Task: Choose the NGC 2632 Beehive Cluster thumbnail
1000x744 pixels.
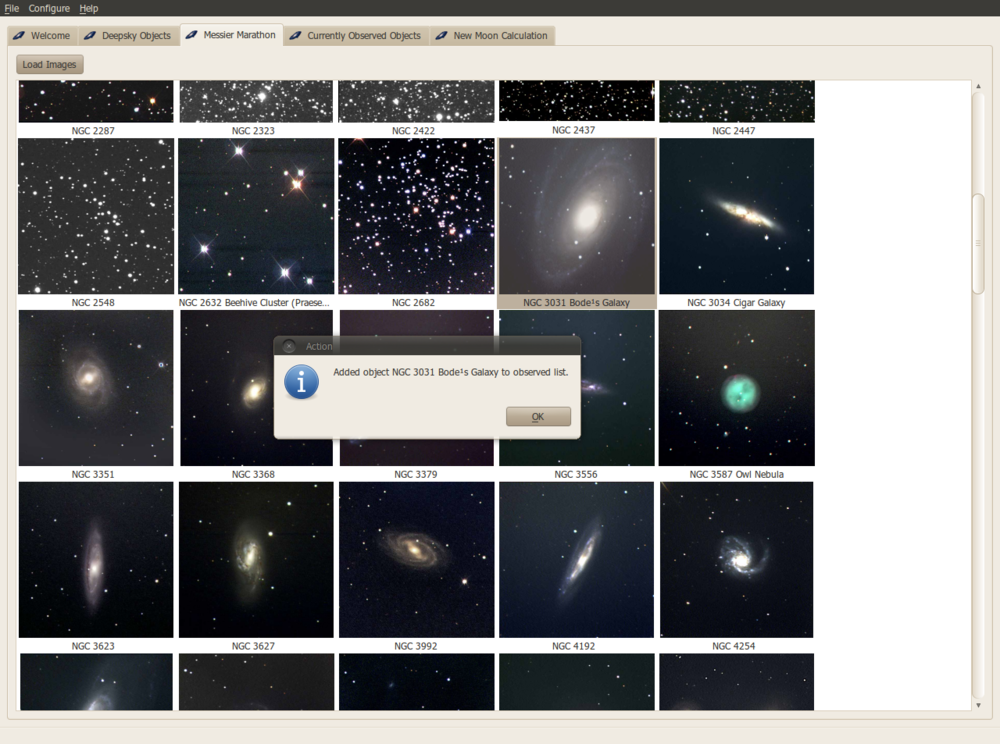Action: click(256, 216)
